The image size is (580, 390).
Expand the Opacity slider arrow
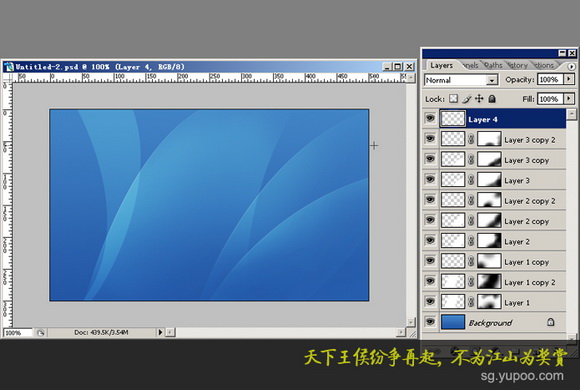click(569, 79)
